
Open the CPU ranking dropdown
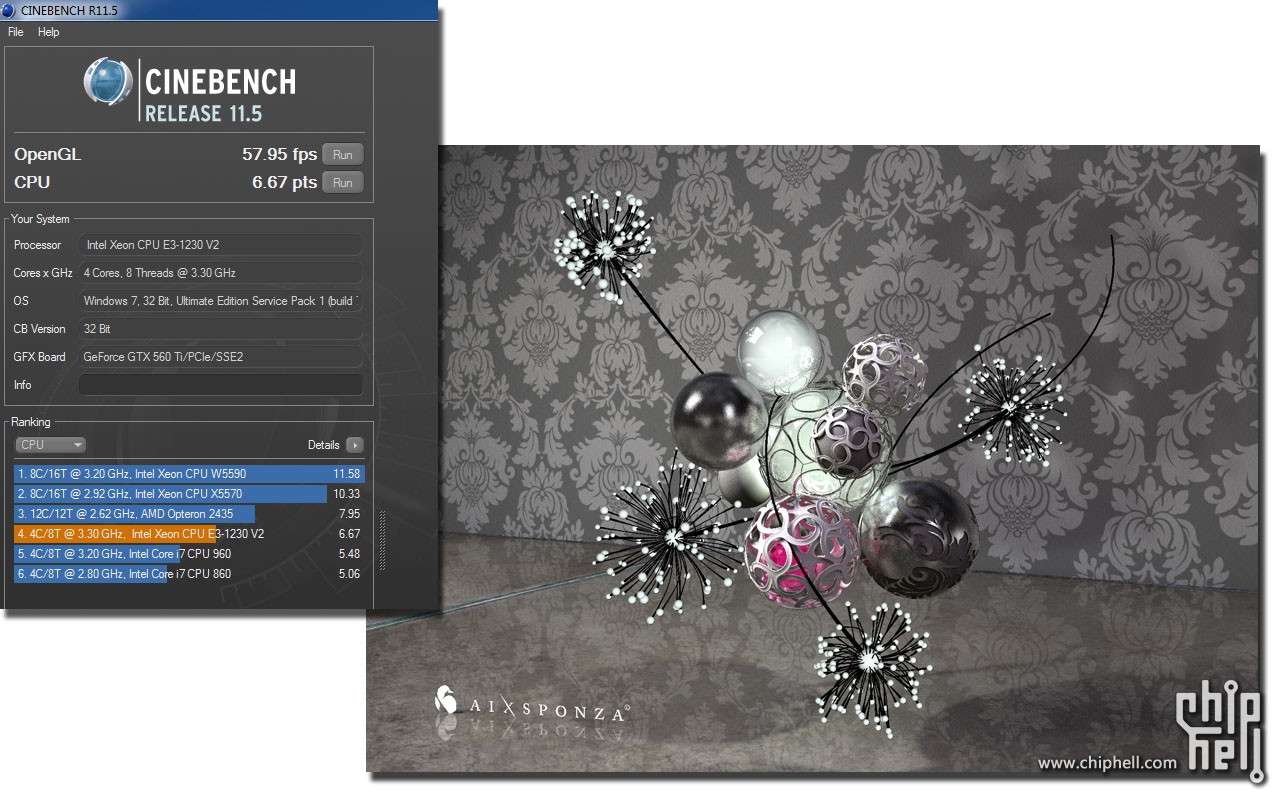(50, 445)
